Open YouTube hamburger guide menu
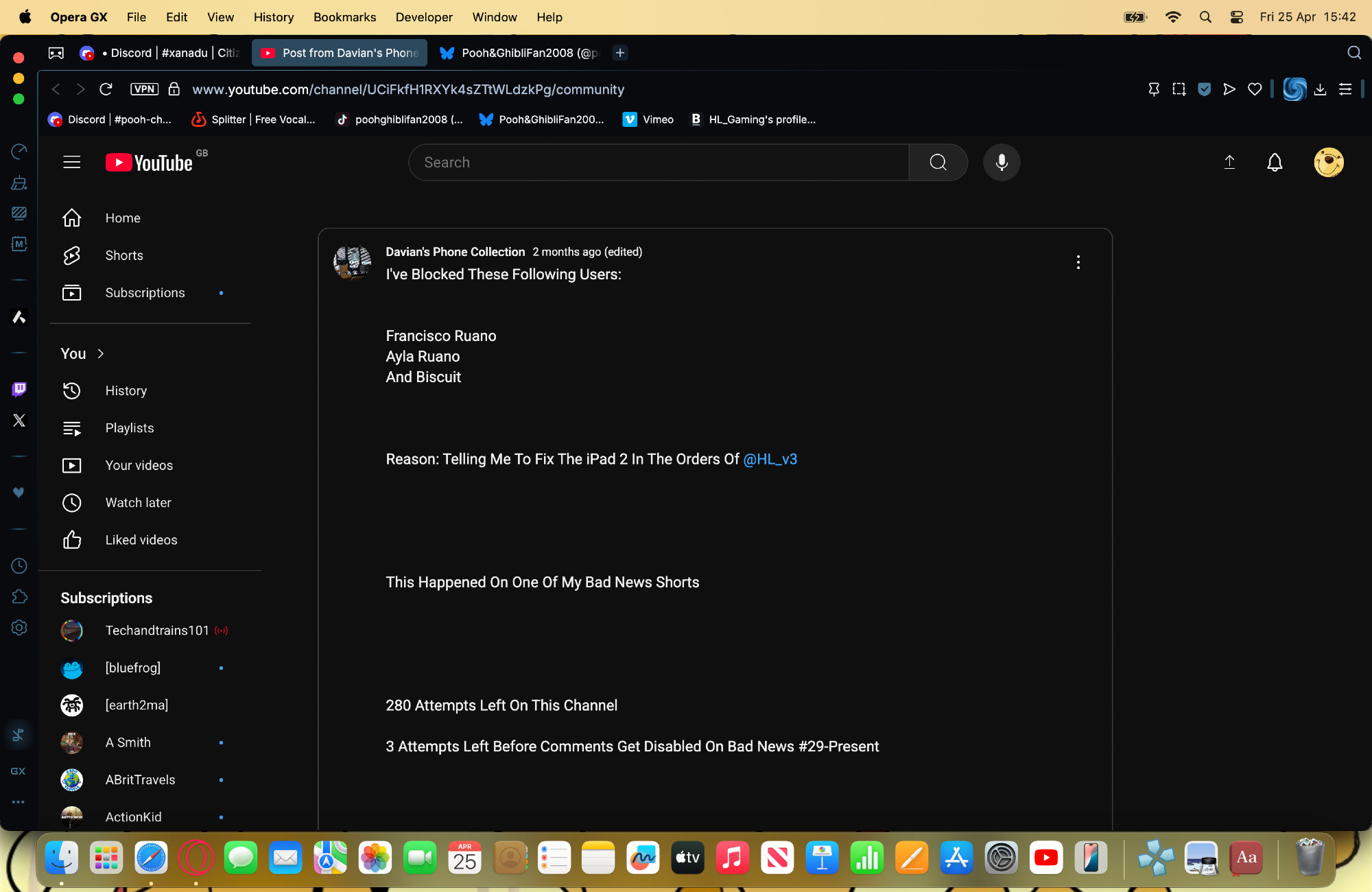Viewport: 1372px width, 892px height. [x=72, y=163]
